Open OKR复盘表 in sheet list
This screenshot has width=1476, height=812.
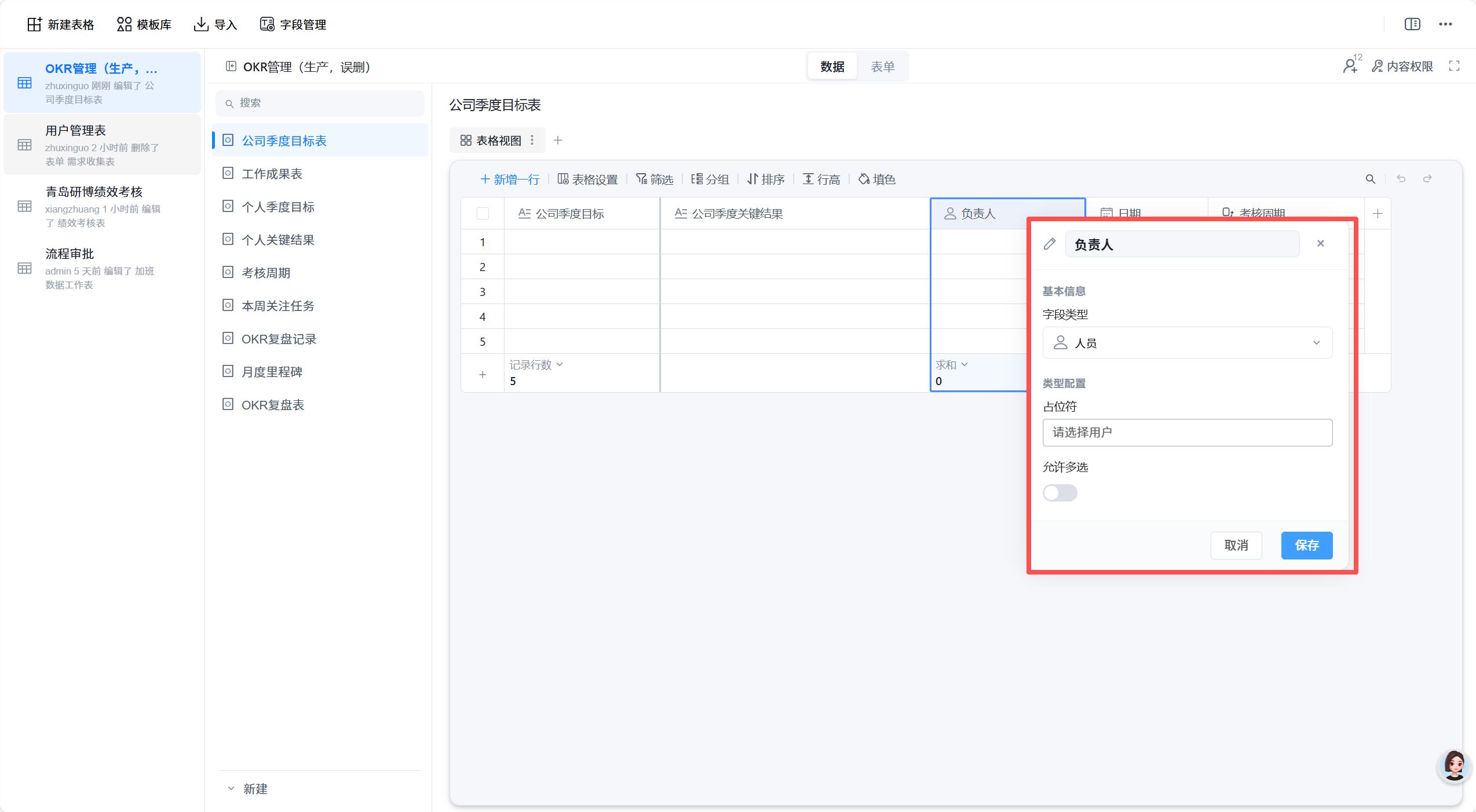pos(320,404)
